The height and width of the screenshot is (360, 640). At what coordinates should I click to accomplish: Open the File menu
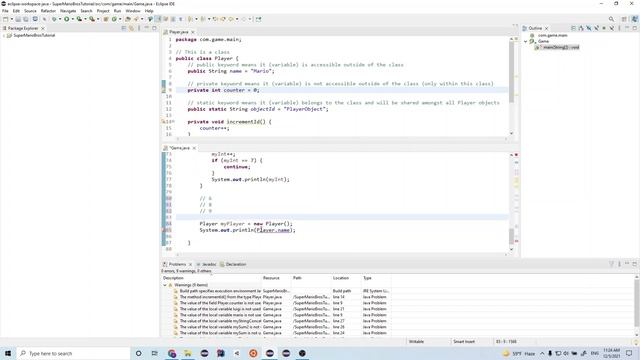[x=5, y=11]
